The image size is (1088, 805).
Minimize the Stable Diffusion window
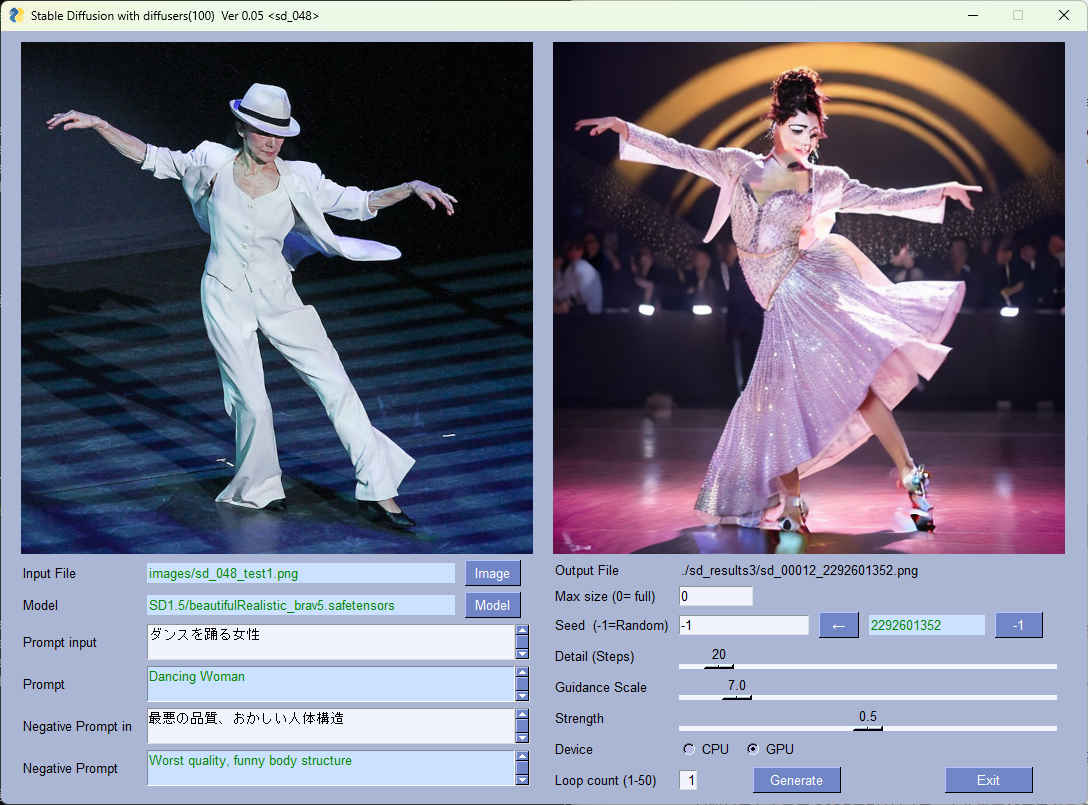973,15
